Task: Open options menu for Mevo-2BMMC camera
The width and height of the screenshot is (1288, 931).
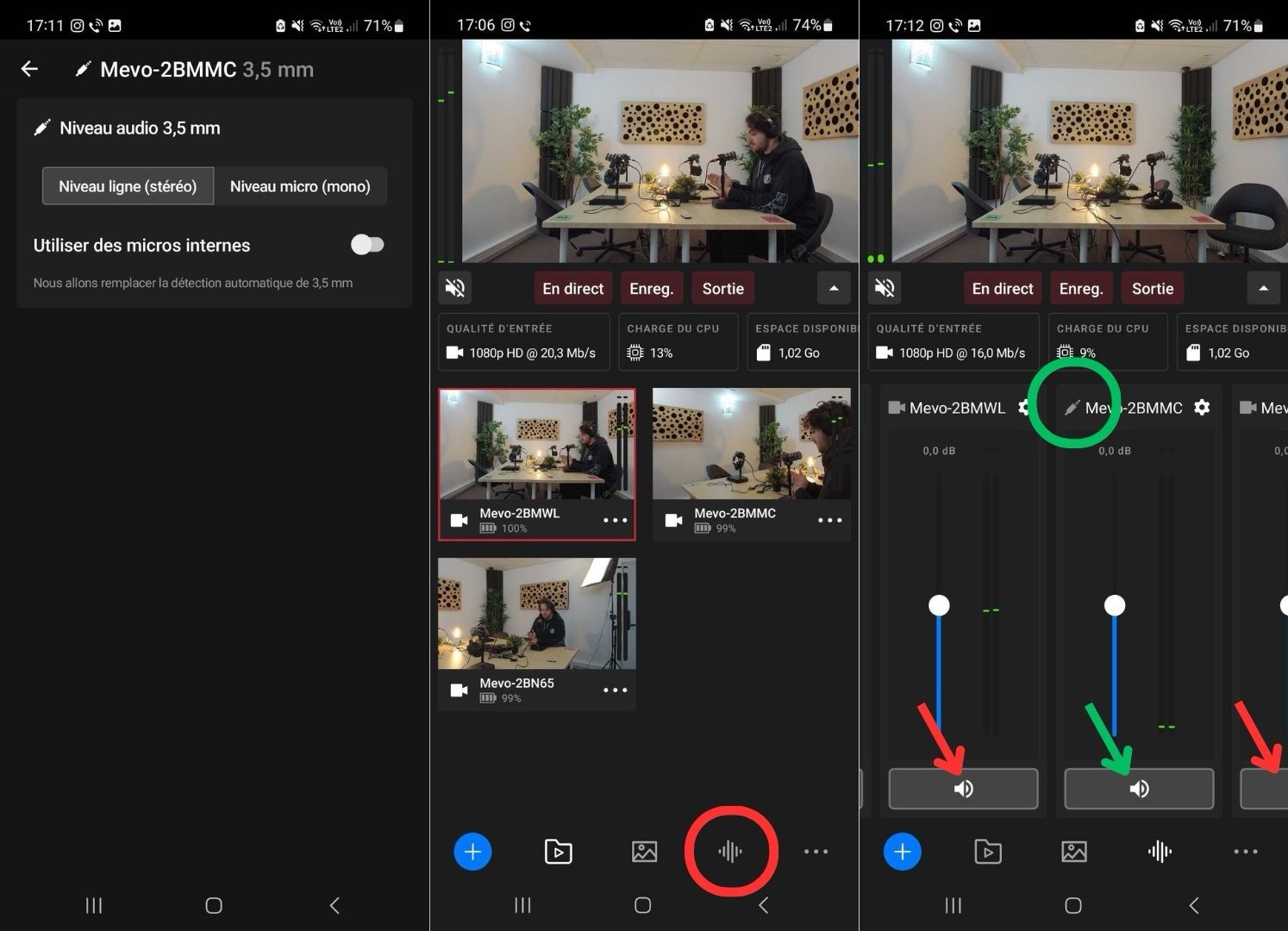Action: tap(830, 520)
